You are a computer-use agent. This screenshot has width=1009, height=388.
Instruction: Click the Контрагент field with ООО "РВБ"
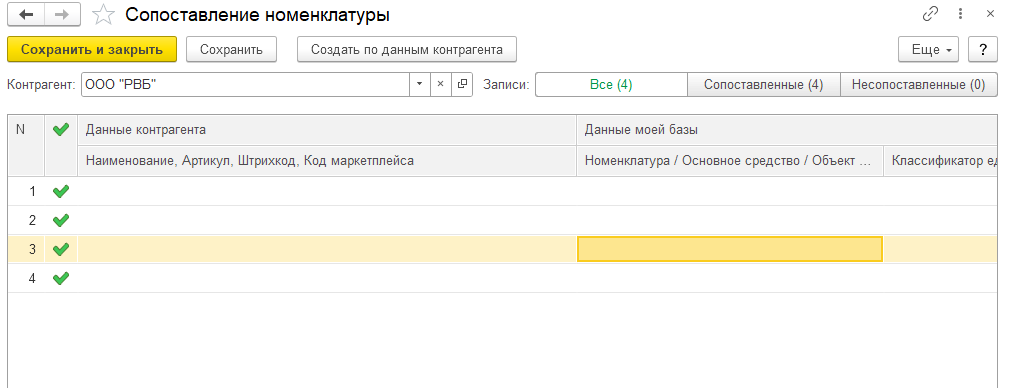245,84
